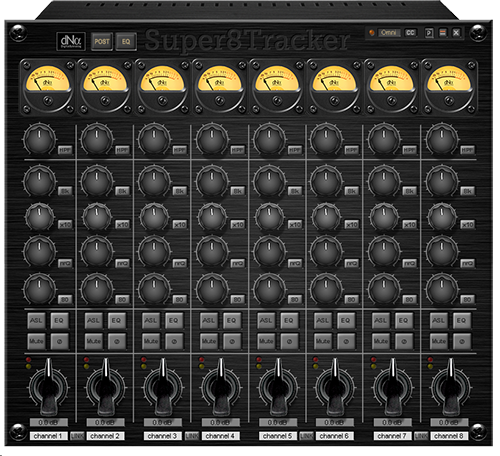The image size is (500, 456).
Task: Enable x10 multiplier on channel 3
Action: 180,225
